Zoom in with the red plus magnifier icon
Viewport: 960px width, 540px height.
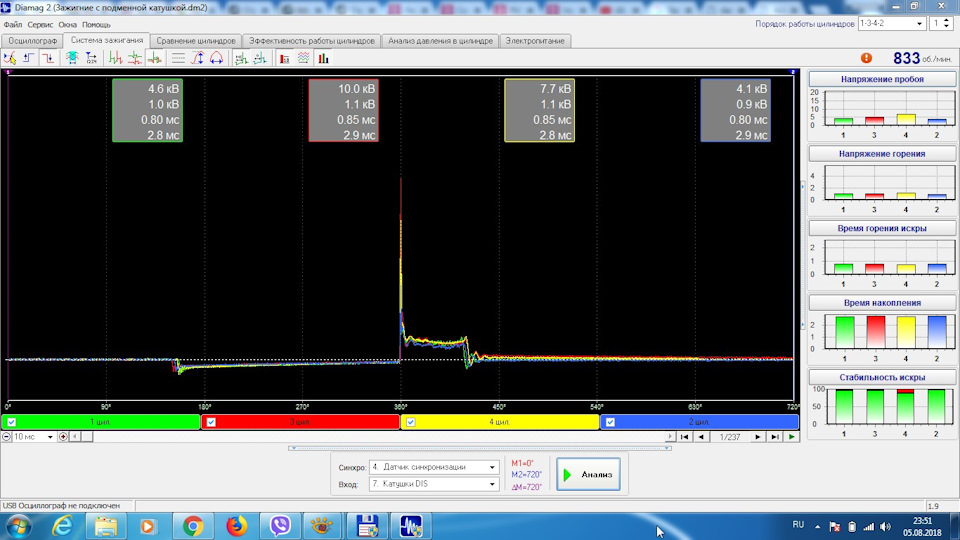[63, 437]
